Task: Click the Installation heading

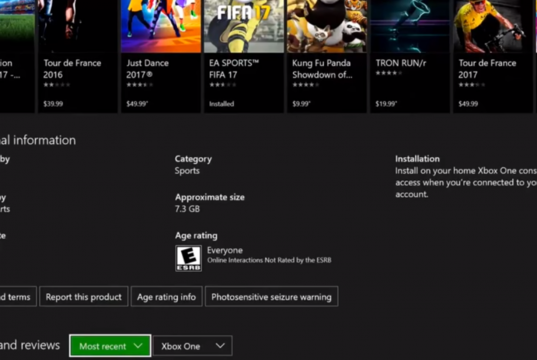Action: pos(417,159)
